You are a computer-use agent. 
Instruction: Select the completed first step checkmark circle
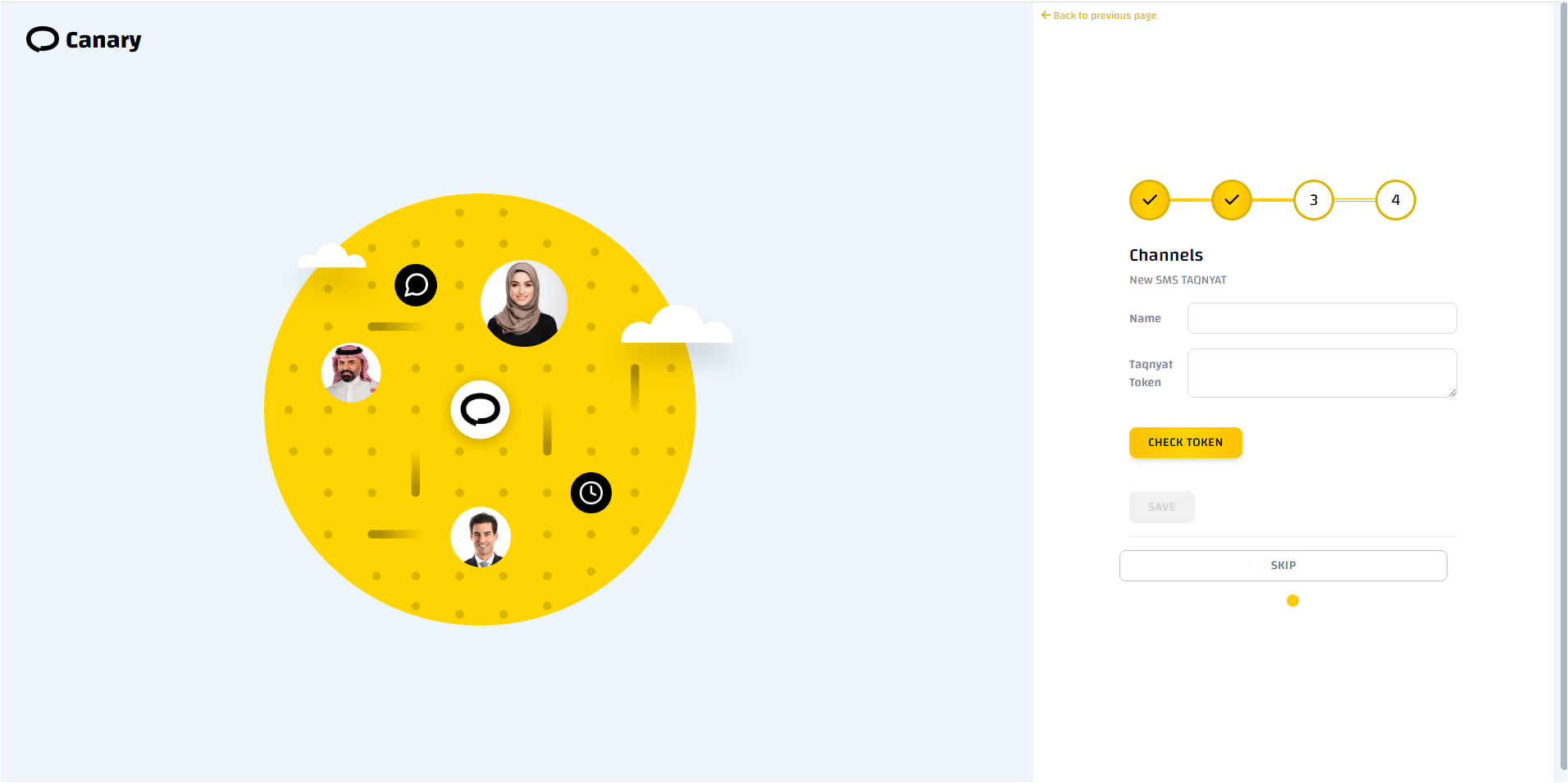click(x=1150, y=200)
